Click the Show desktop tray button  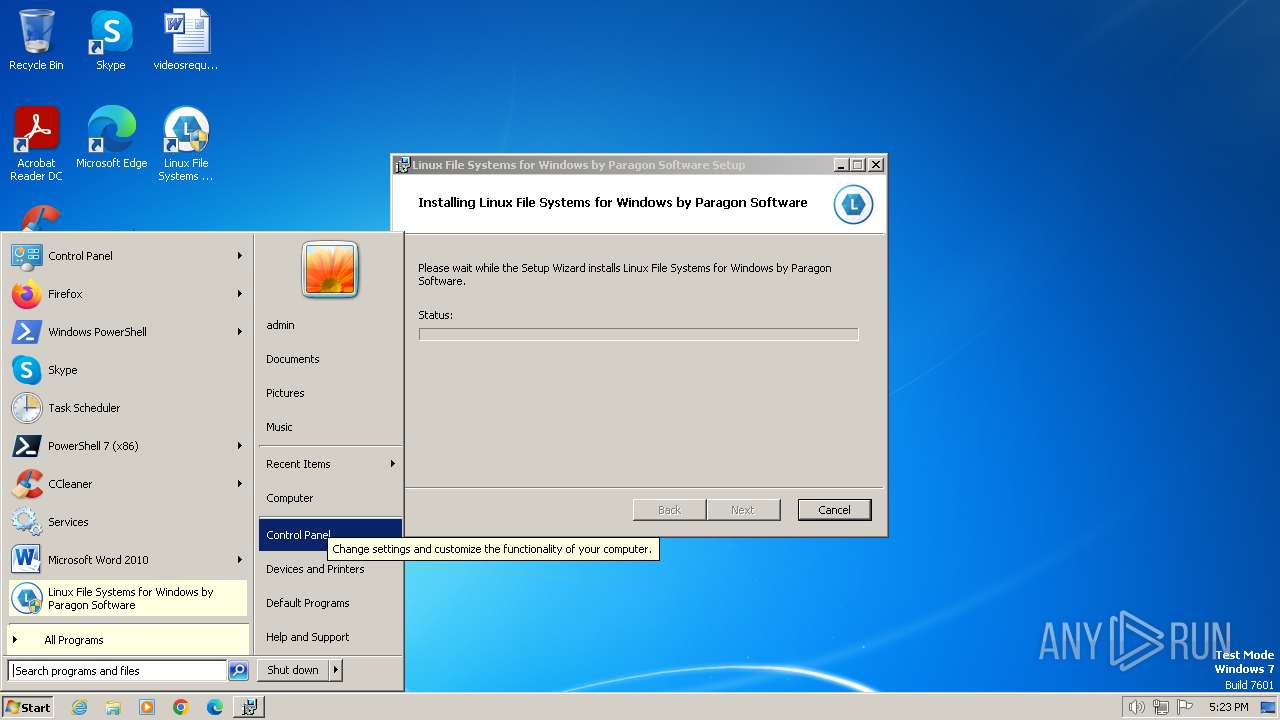1269,707
